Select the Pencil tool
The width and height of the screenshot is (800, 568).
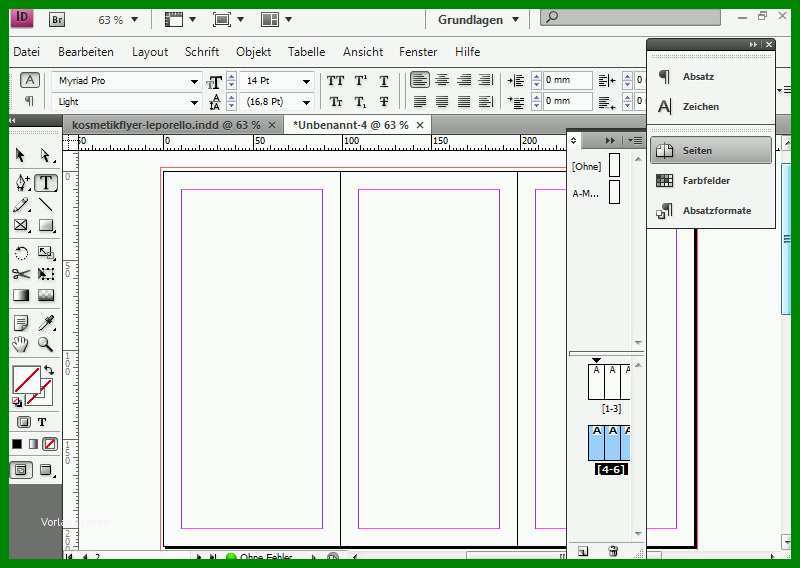pyautogui.click(x=21, y=205)
